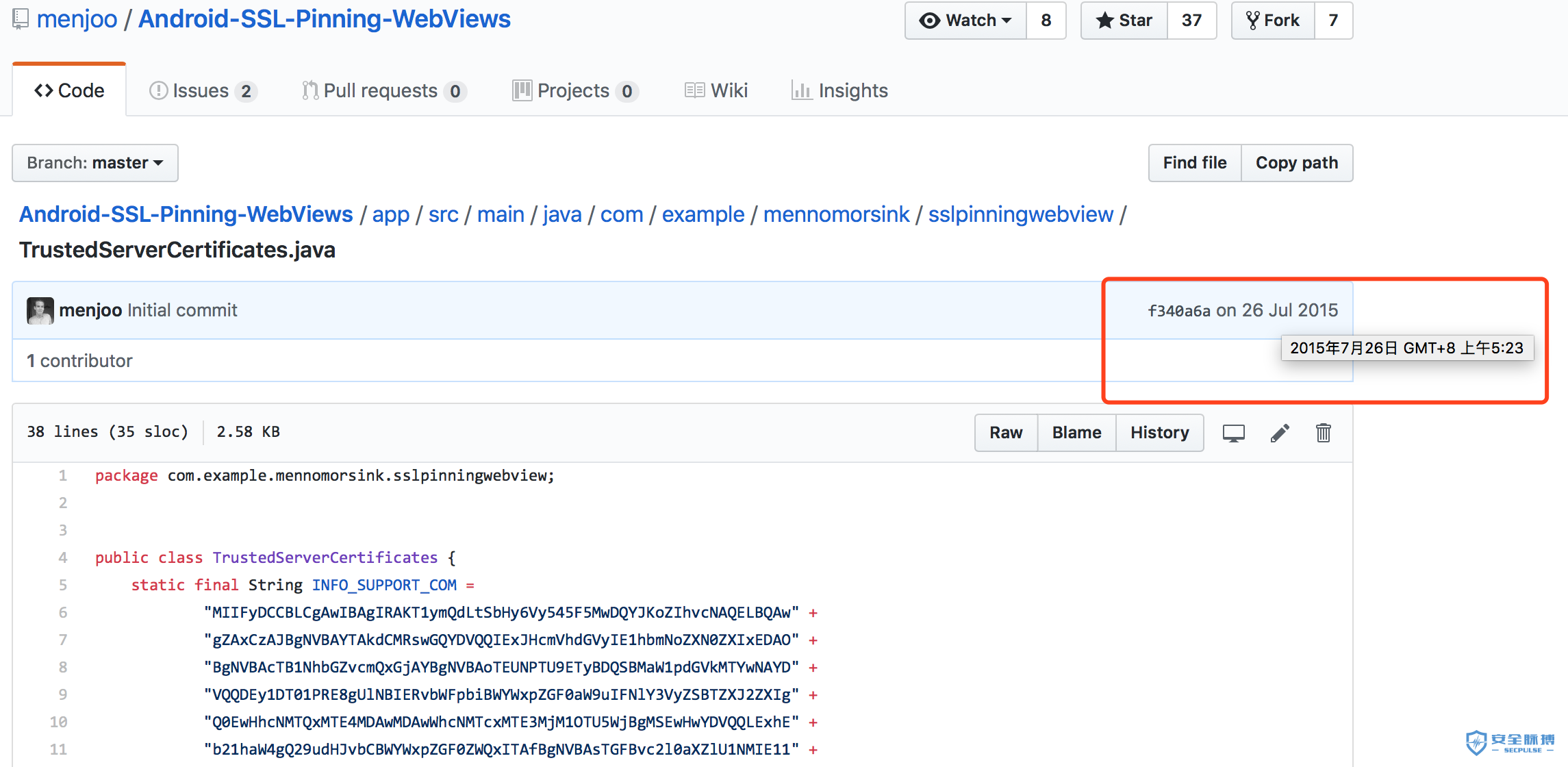Click line number 4 in the code
The image size is (1568, 767).
click(62, 557)
